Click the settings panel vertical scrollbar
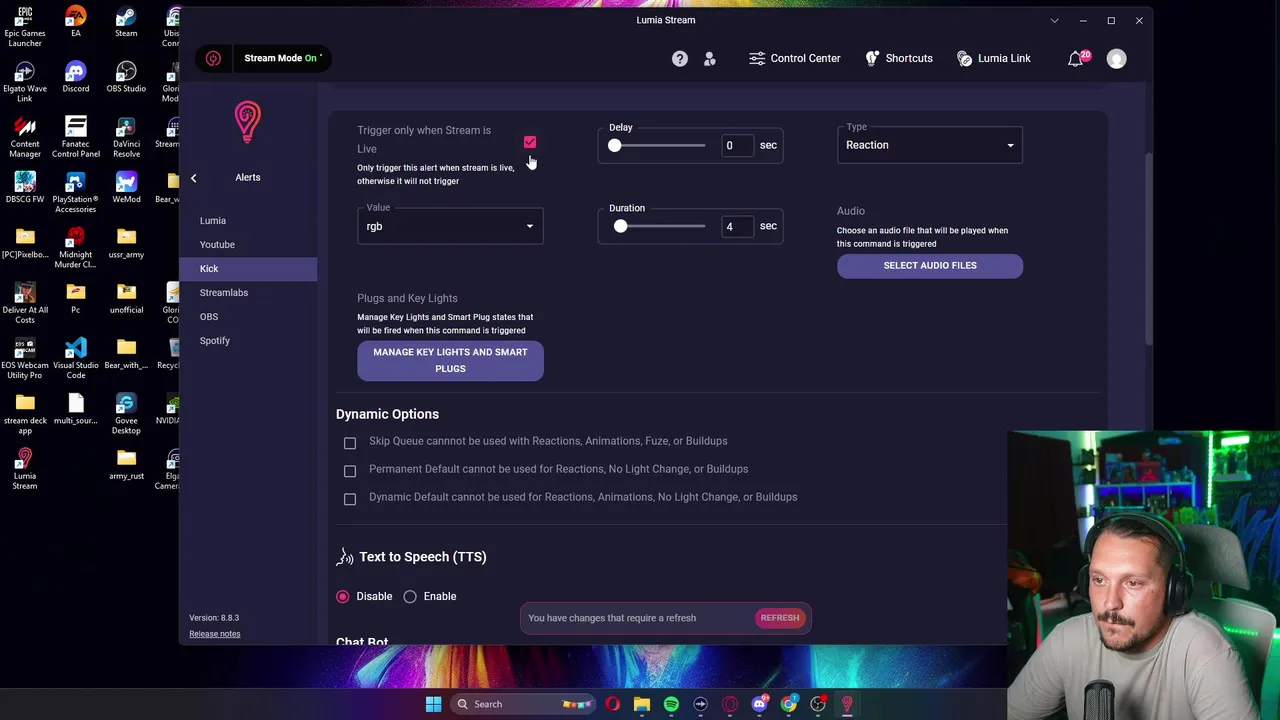 click(1148, 250)
